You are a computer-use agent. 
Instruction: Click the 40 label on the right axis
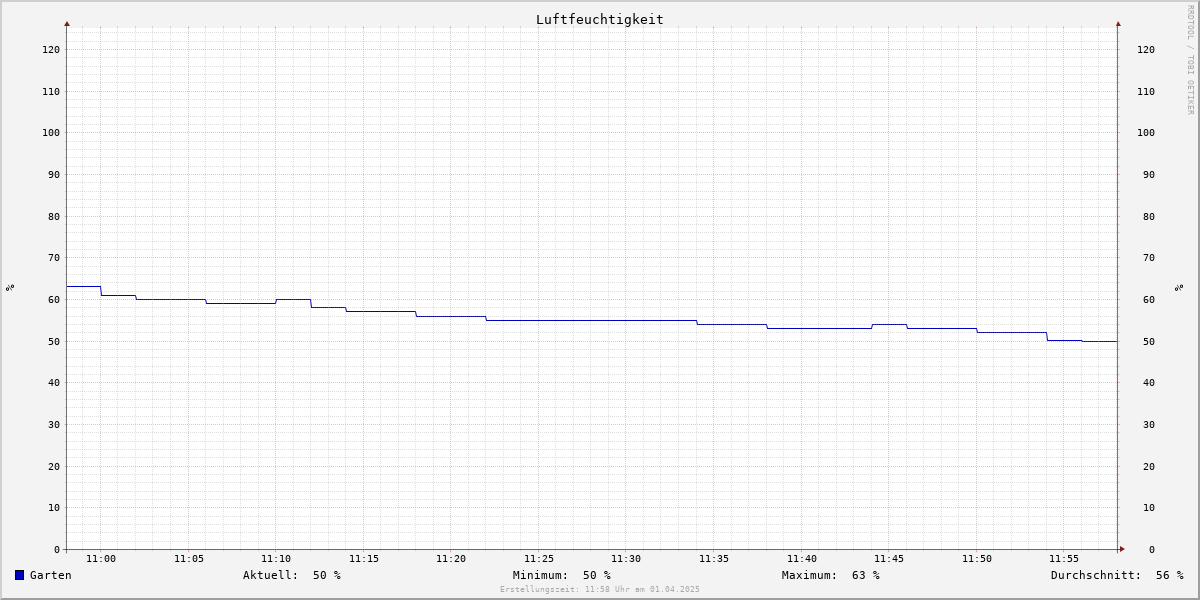(x=1149, y=382)
